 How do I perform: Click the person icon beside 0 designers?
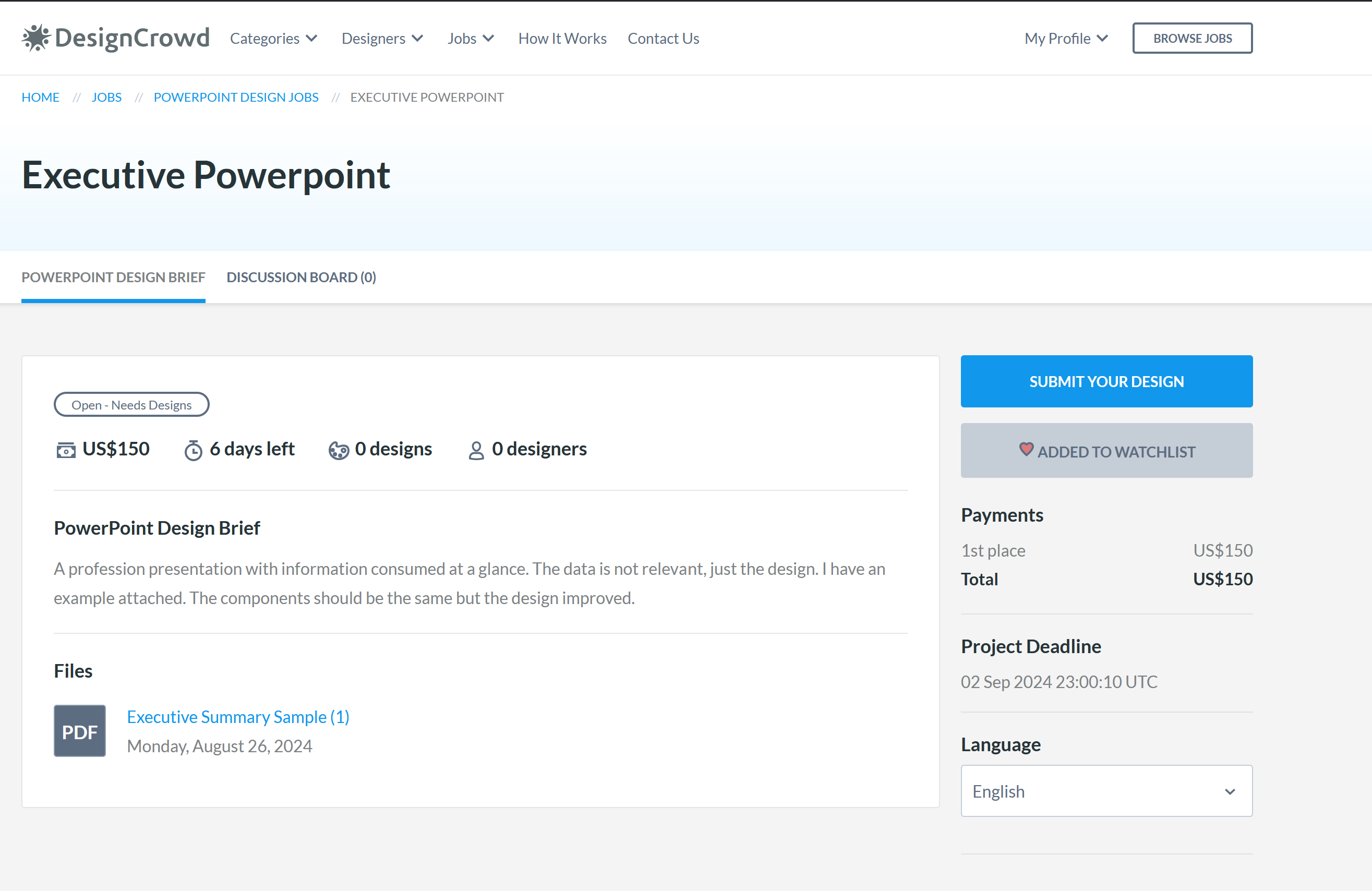pos(476,450)
